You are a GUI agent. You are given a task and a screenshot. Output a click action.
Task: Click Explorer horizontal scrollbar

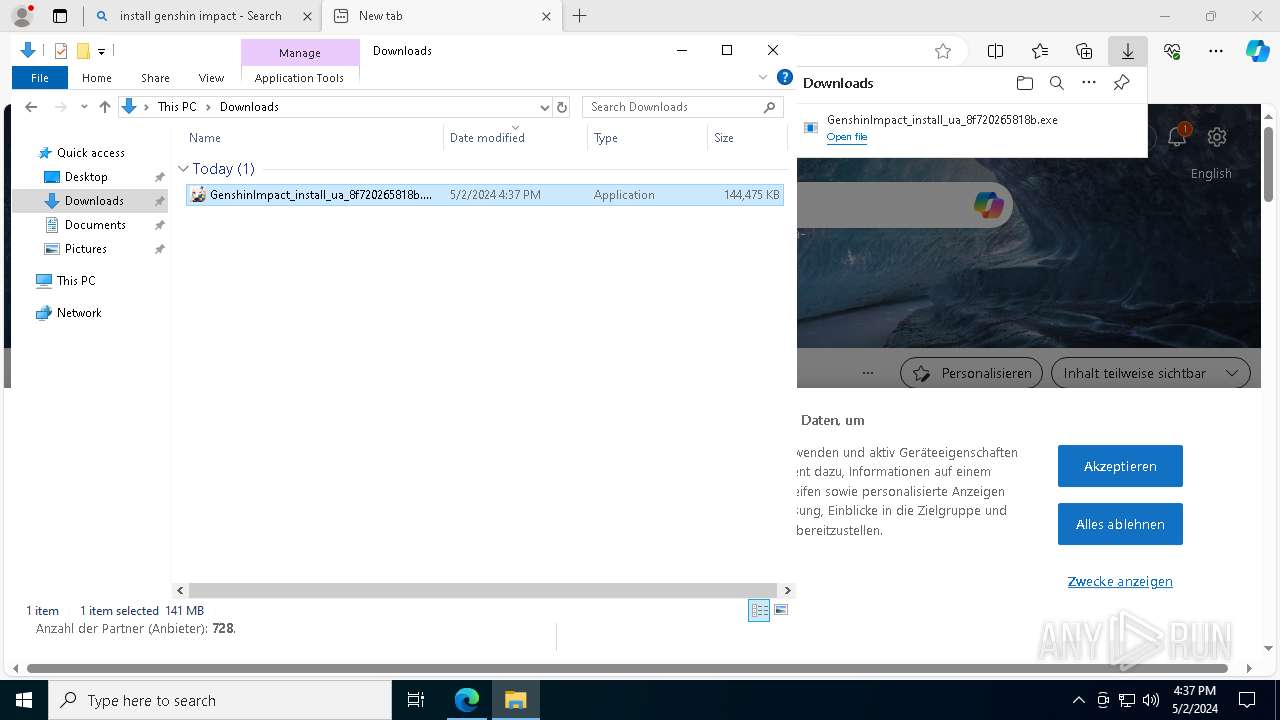[x=483, y=591]
